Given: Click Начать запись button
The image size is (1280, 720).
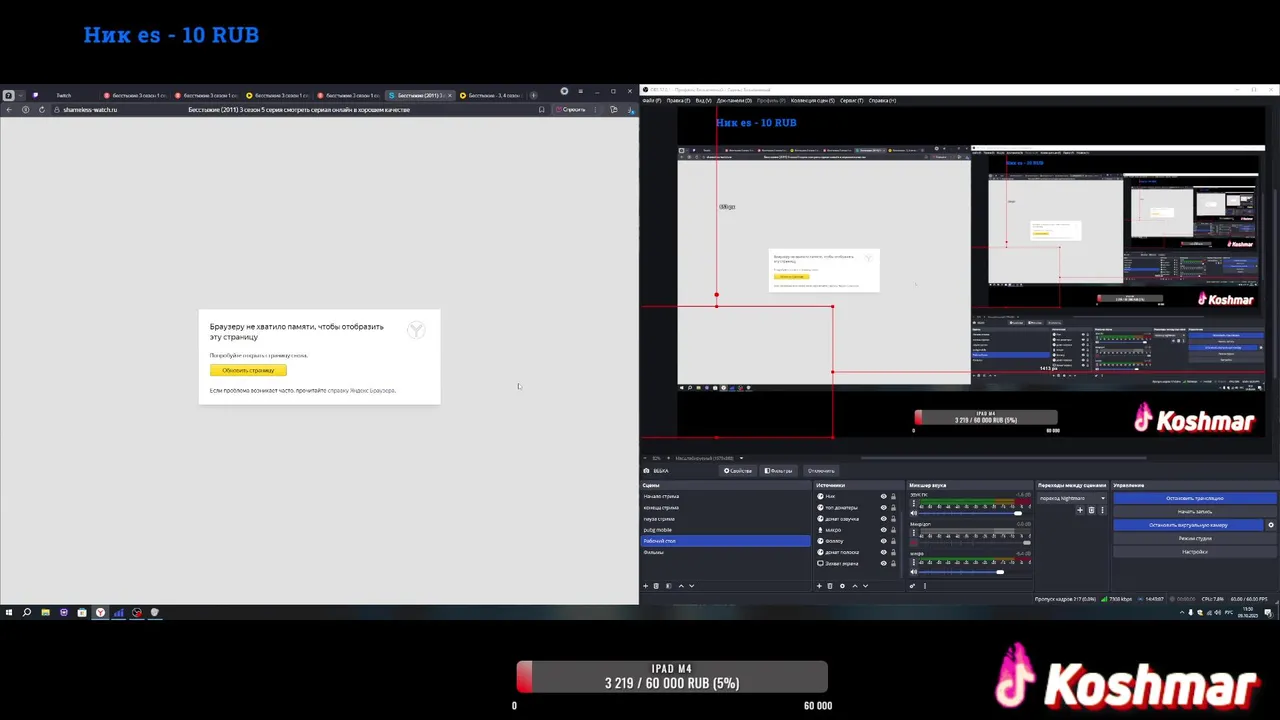Looking at the screenshot, I should pyautogui.click(x=1194, y=511).
